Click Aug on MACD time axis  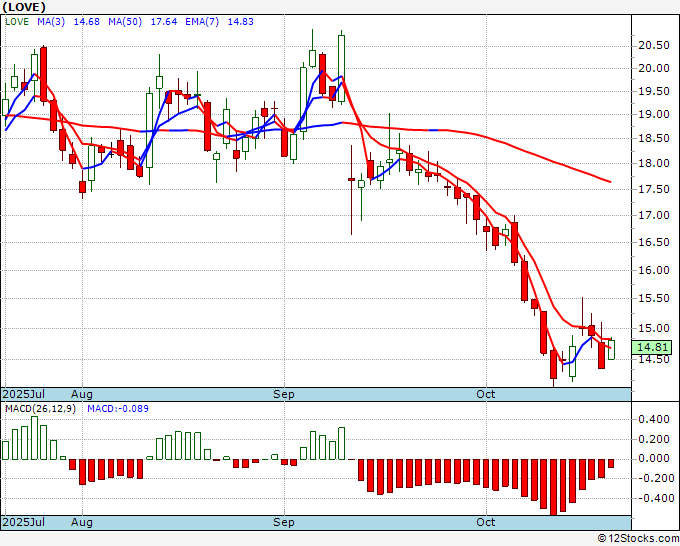pos(82,522)
